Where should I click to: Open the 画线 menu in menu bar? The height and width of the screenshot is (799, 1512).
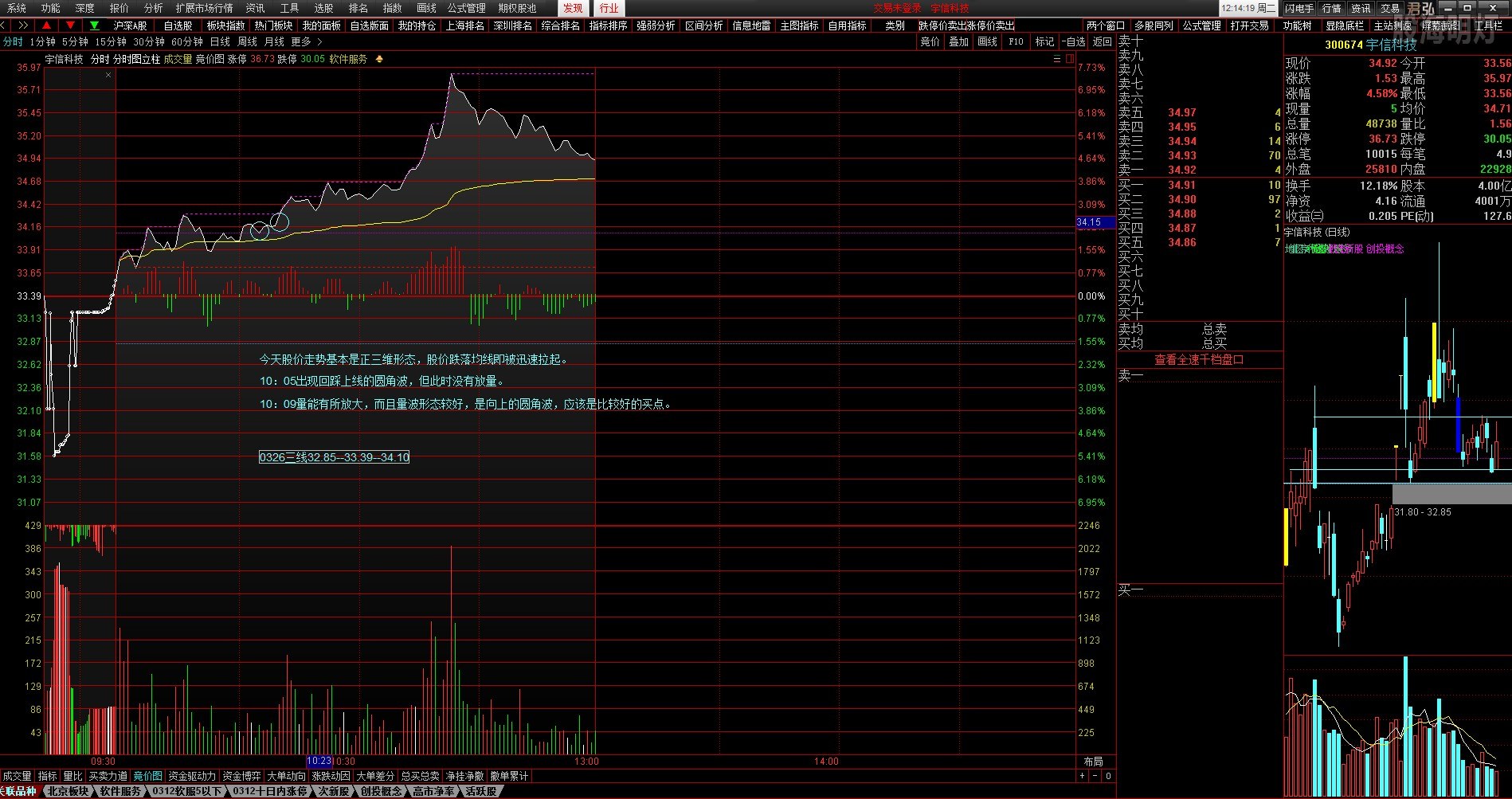click(426, 8)
